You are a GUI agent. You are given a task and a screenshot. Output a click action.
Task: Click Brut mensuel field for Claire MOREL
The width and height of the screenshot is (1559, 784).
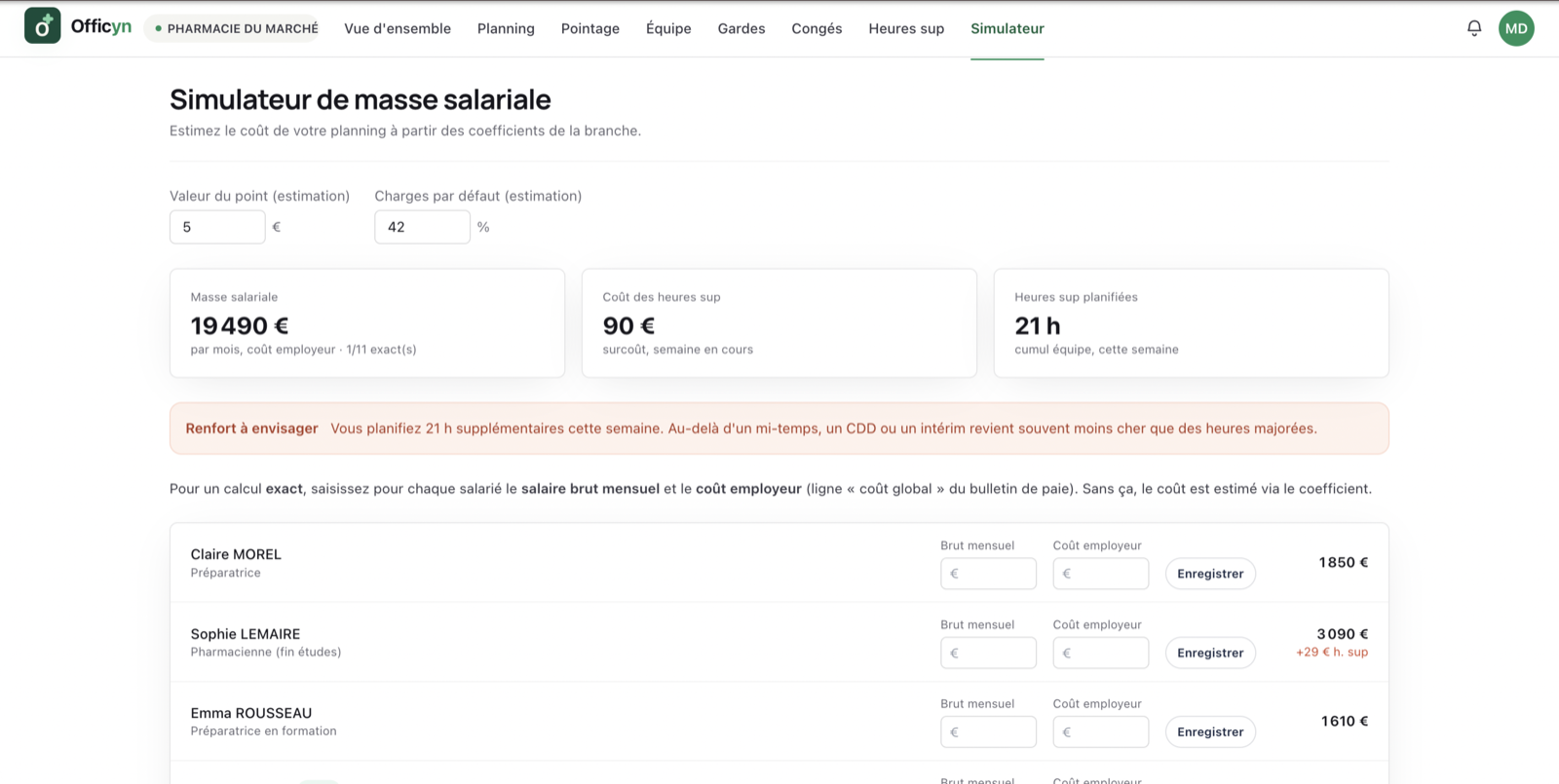tap(988, 574)
